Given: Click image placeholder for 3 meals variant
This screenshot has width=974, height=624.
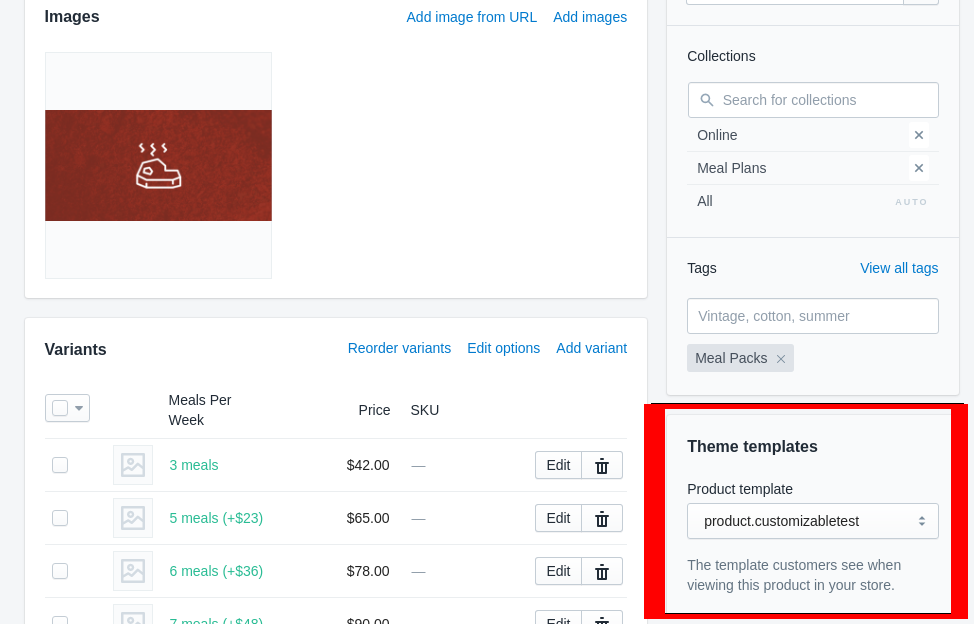Looking at the screenshot, I should point(132,465).
